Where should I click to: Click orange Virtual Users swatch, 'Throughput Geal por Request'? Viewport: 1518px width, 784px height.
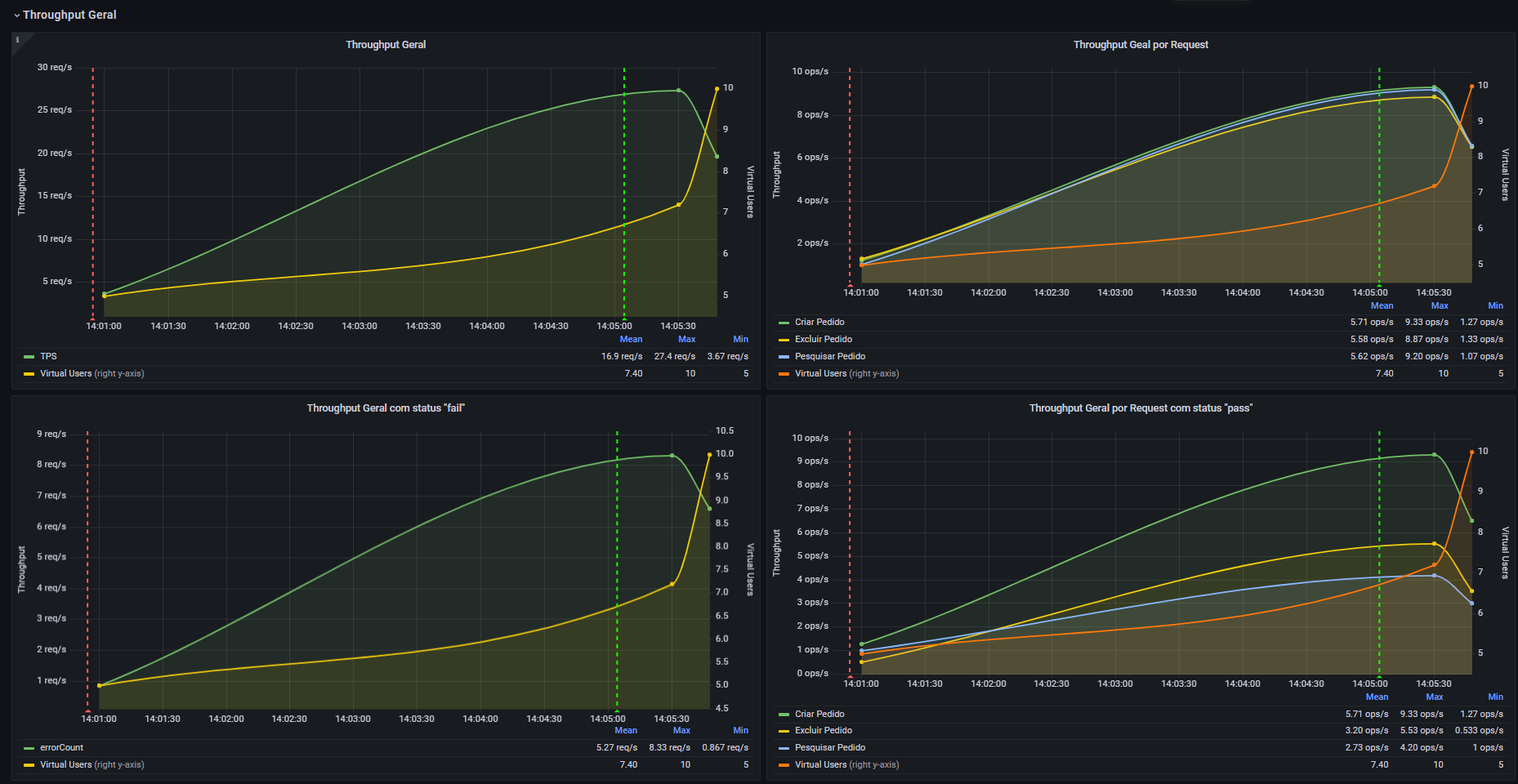(x=784, y=374)
